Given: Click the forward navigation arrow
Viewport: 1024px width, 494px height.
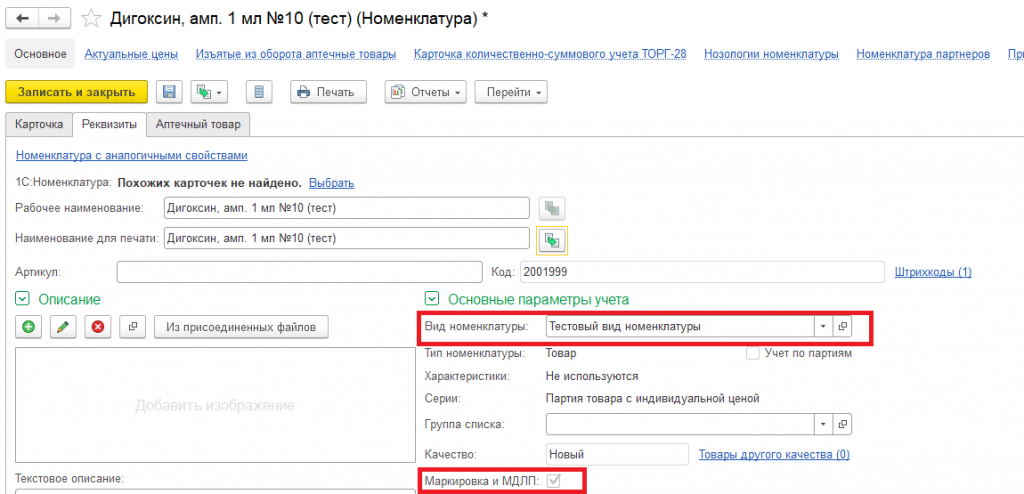Looking at the screenshot, I should pyautogui.click(x=55, y=19).
